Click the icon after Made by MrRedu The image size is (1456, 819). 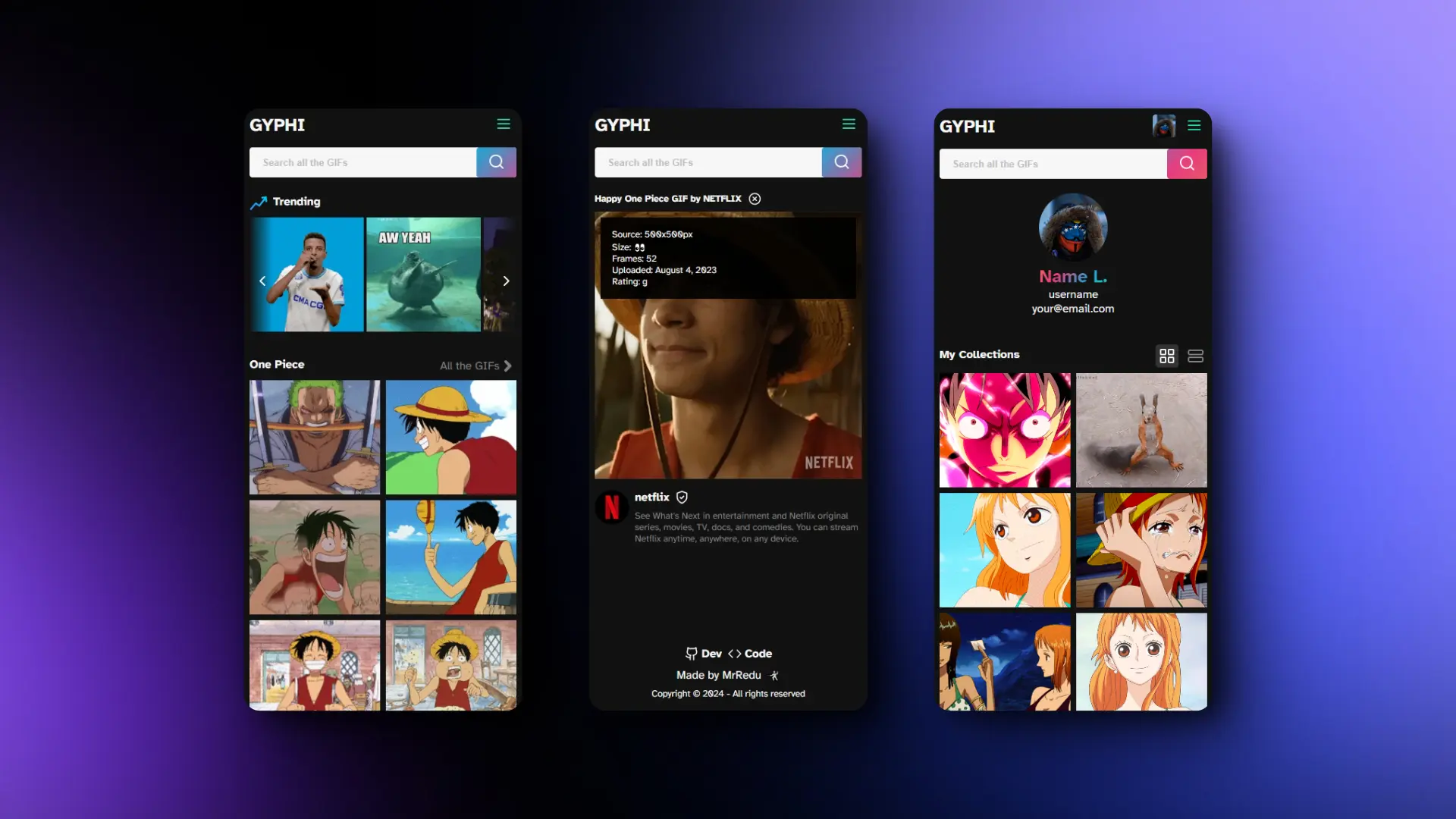tap(774, 676)
